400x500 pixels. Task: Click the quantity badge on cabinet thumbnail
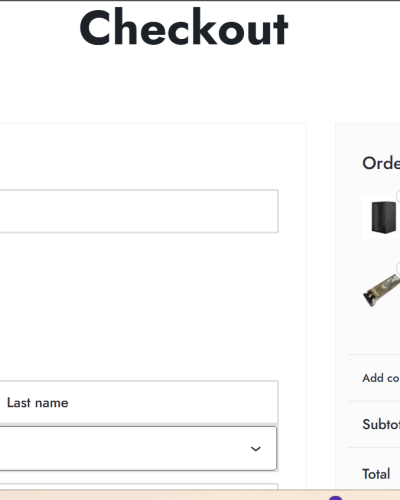(398, 196)
